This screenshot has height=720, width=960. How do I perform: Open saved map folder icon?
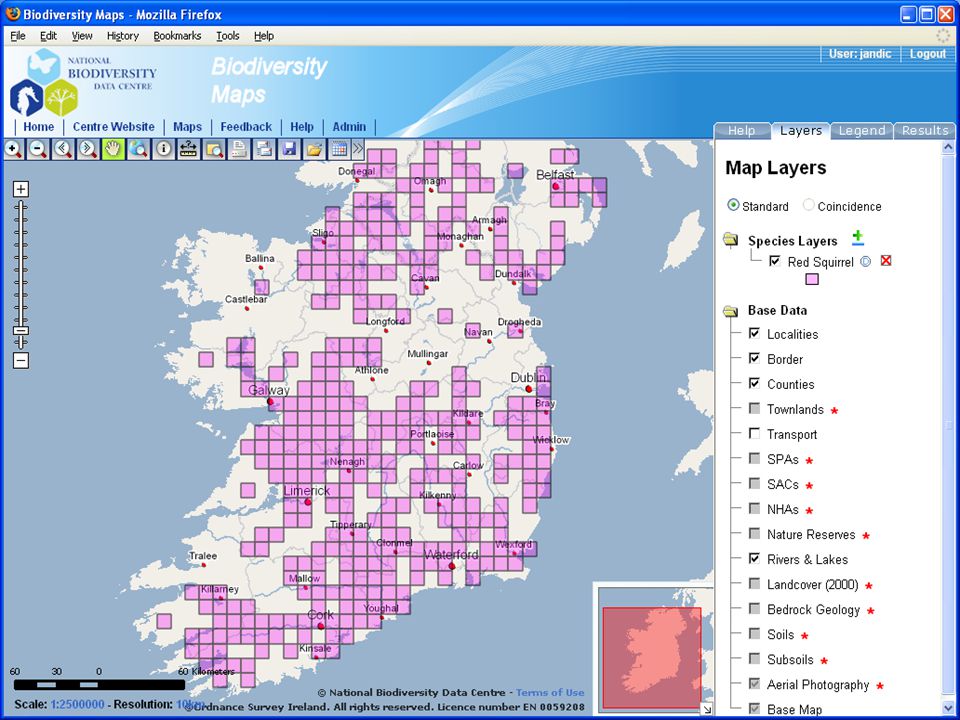(x=314, y=149)
